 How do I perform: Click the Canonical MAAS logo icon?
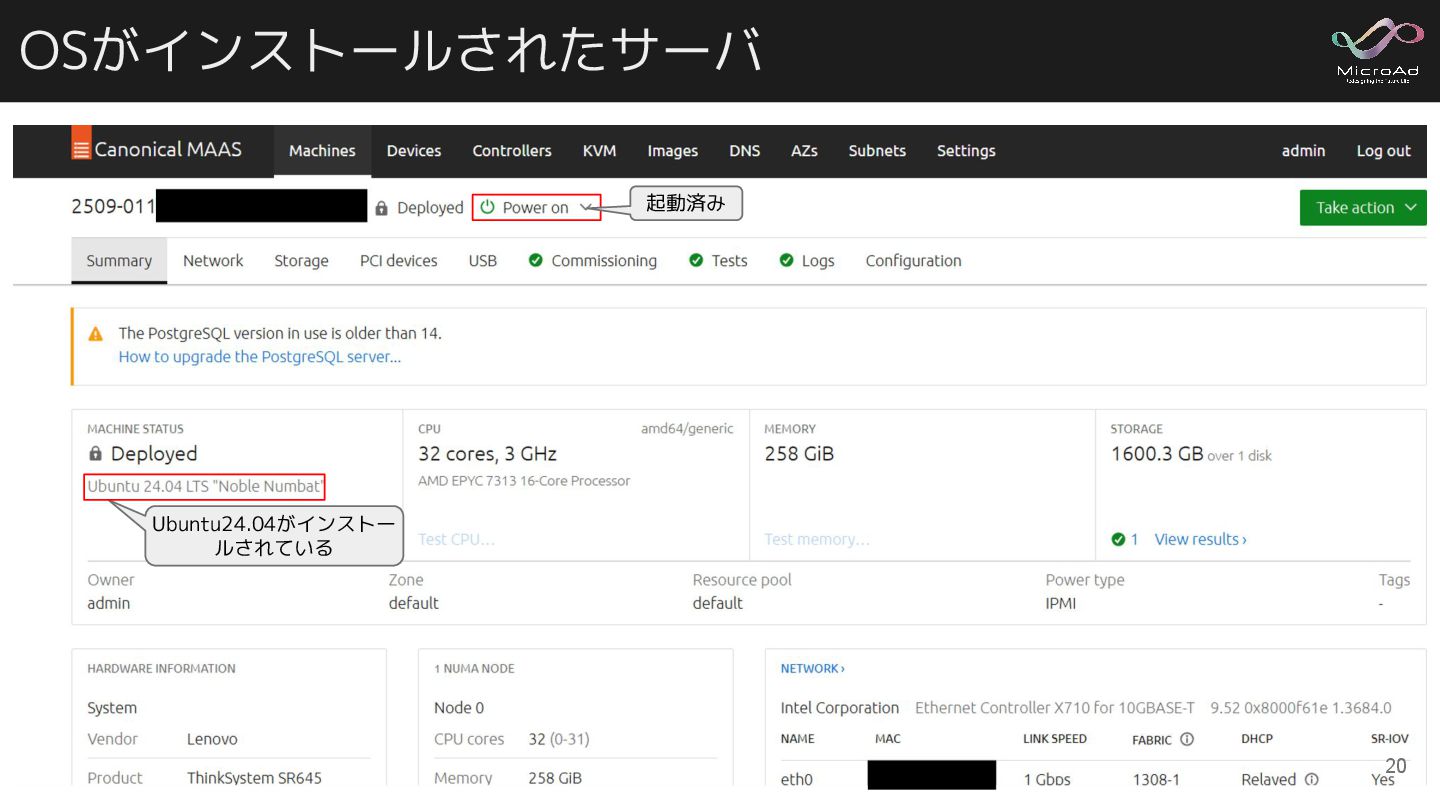[x=81, y=149]
